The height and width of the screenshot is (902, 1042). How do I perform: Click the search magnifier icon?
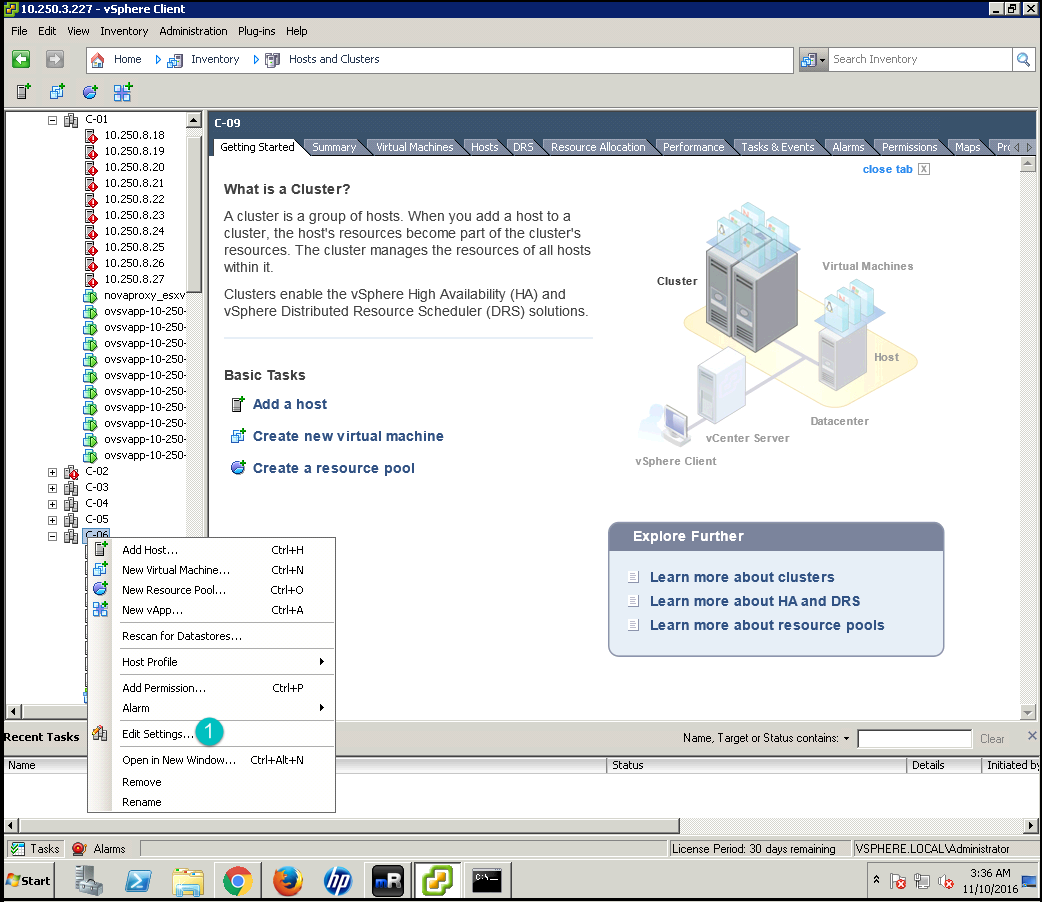coord(1023,60)
